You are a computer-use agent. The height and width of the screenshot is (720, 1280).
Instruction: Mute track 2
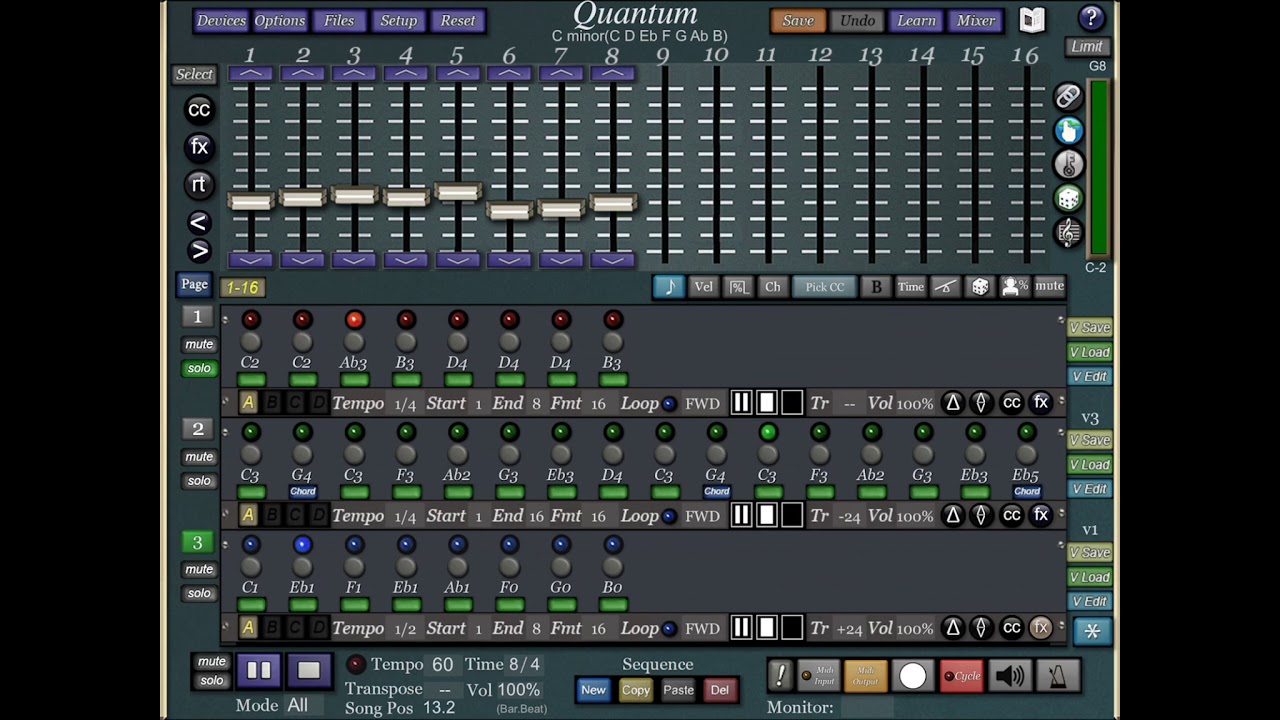(x=199, y=457)
